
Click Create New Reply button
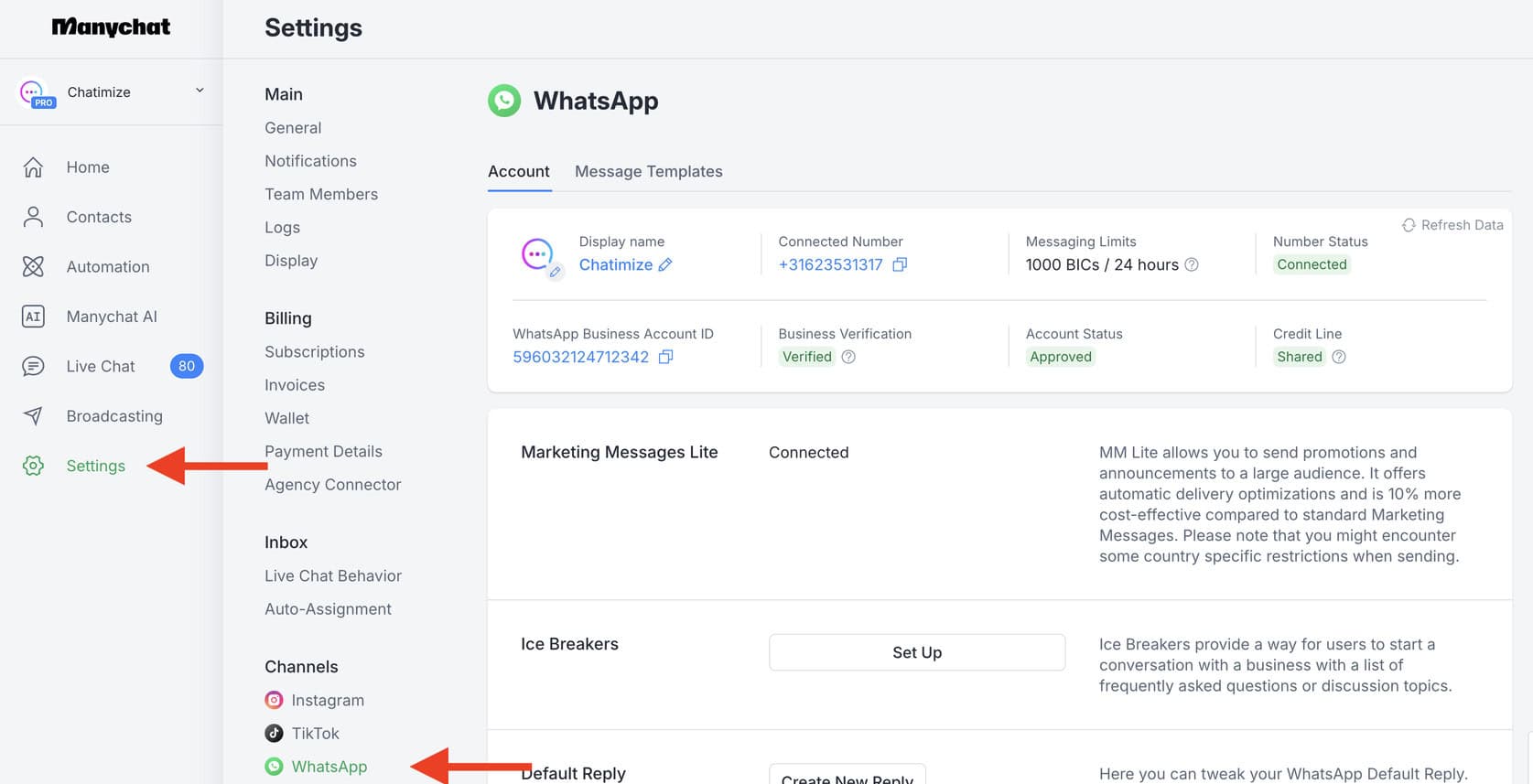[847, 776]
